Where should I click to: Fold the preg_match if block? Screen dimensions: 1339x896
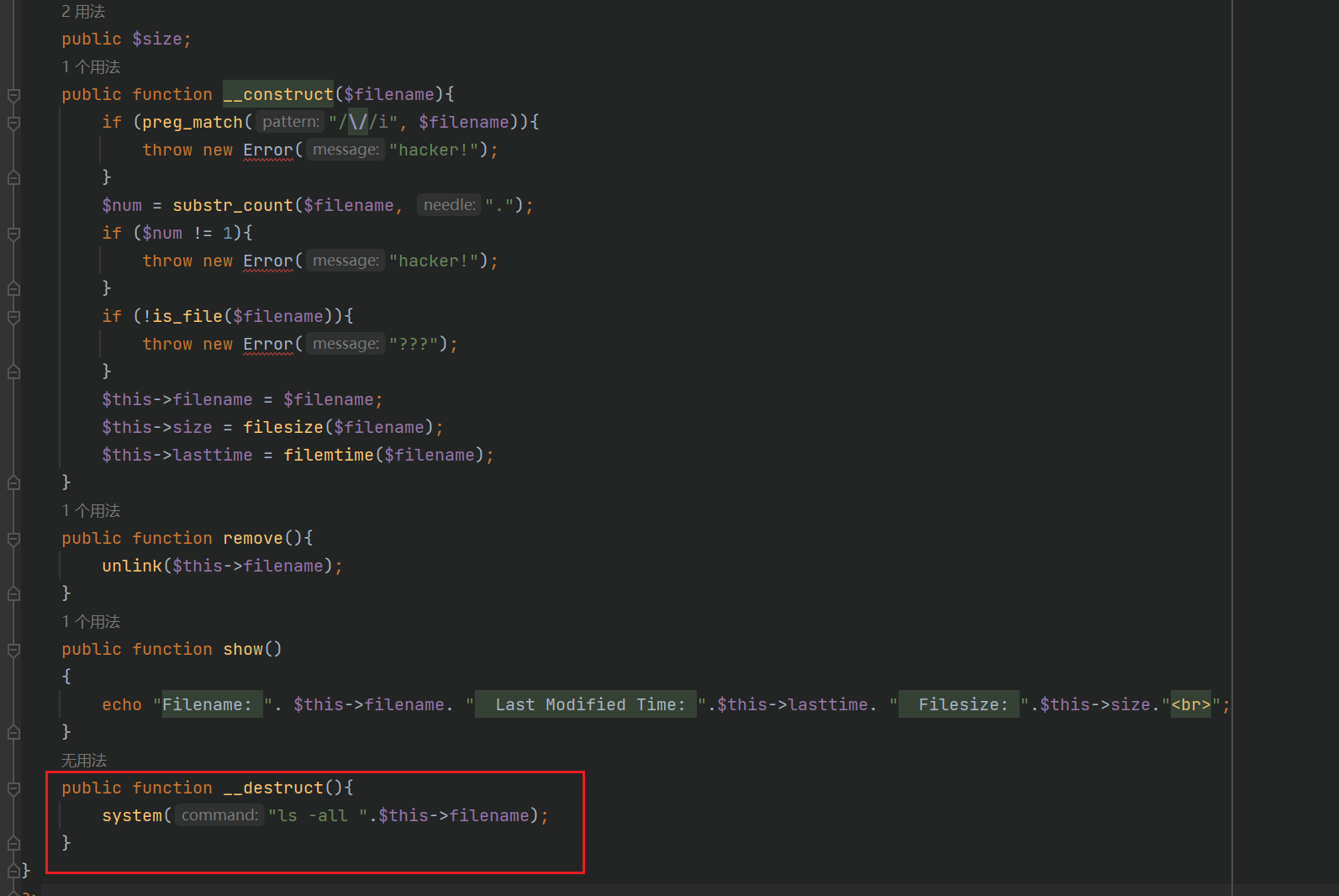coord(13,123)
